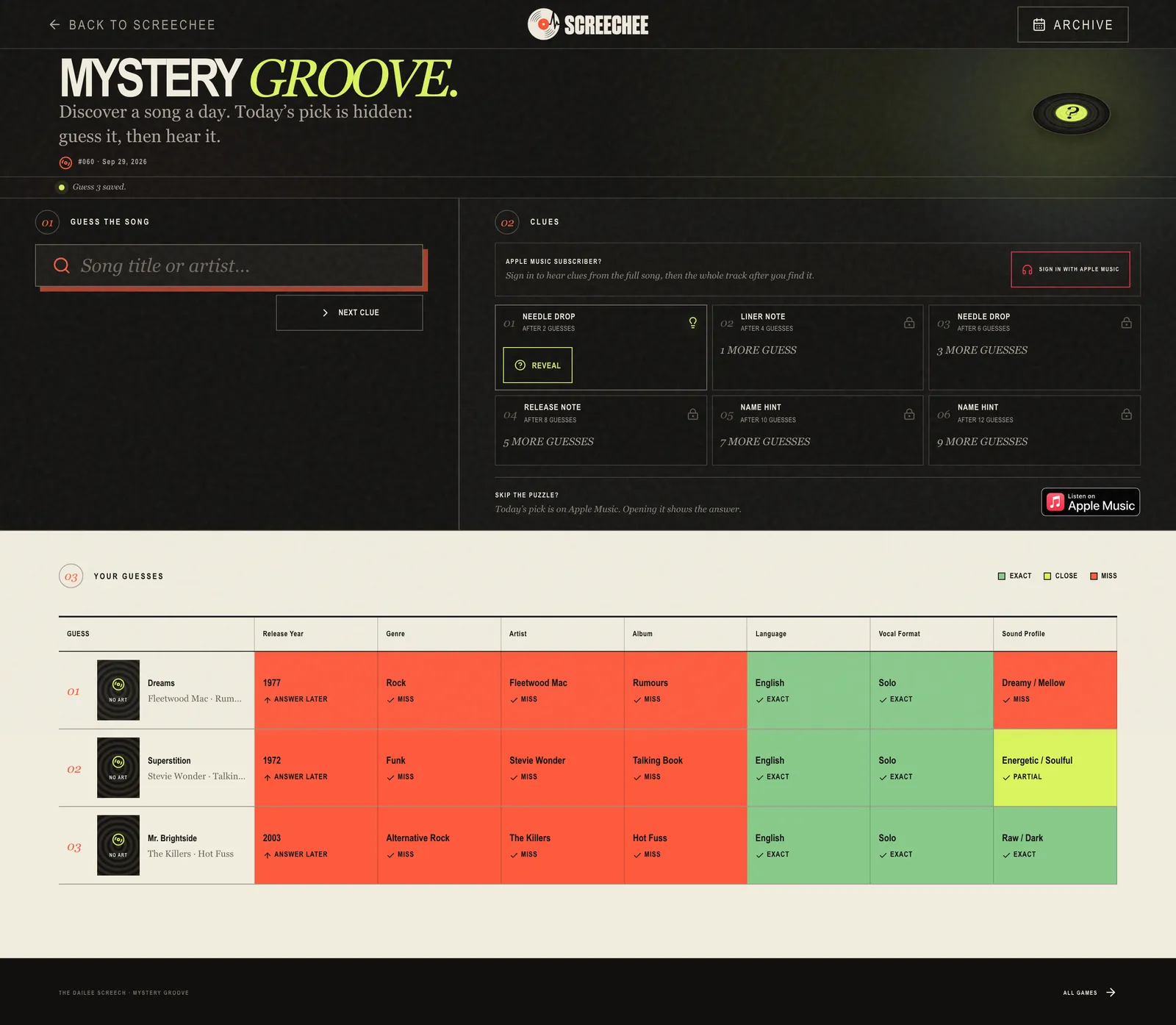Open the All Games link
This screenshot has height=1025, width=1176.
click(x=1089, y=993)
